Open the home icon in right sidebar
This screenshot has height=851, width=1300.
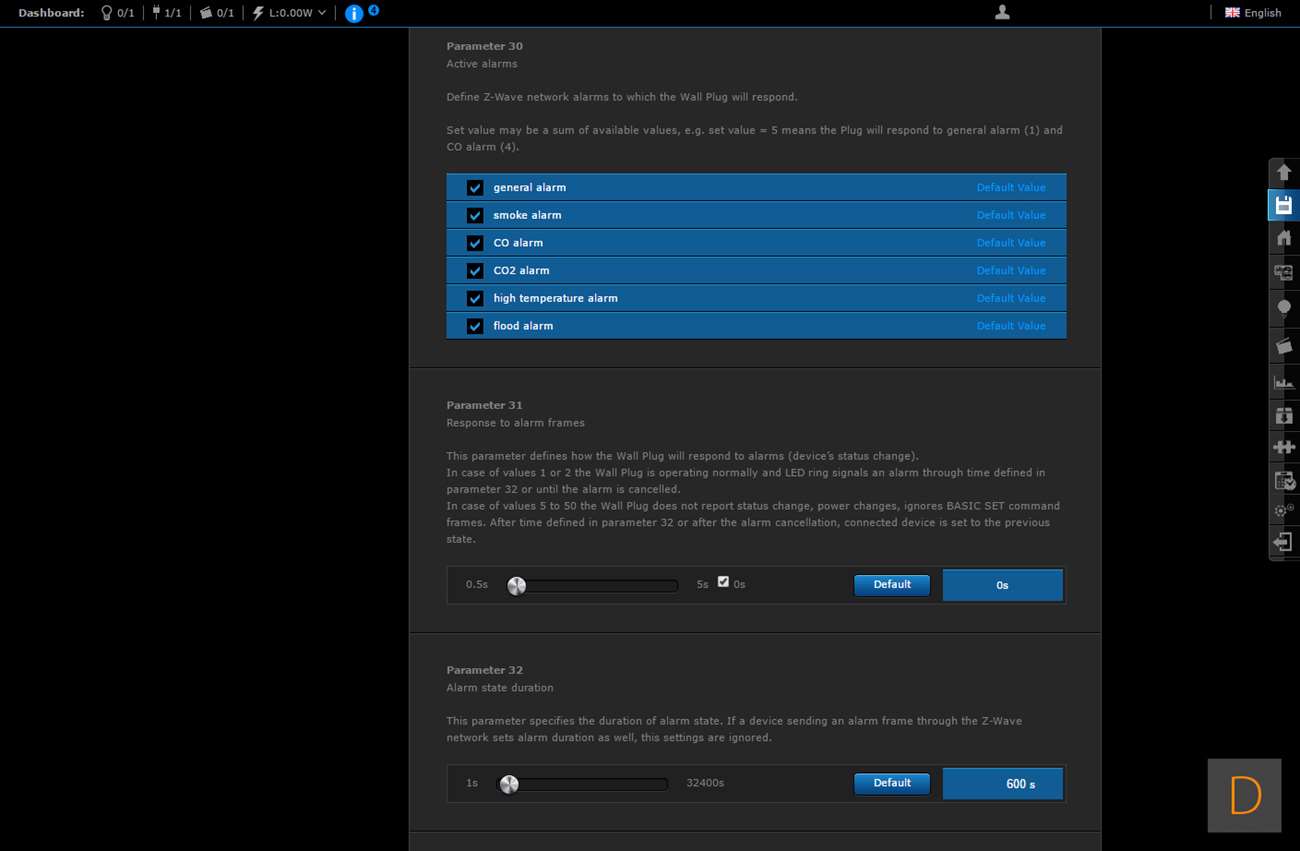tap(1284, 238)
